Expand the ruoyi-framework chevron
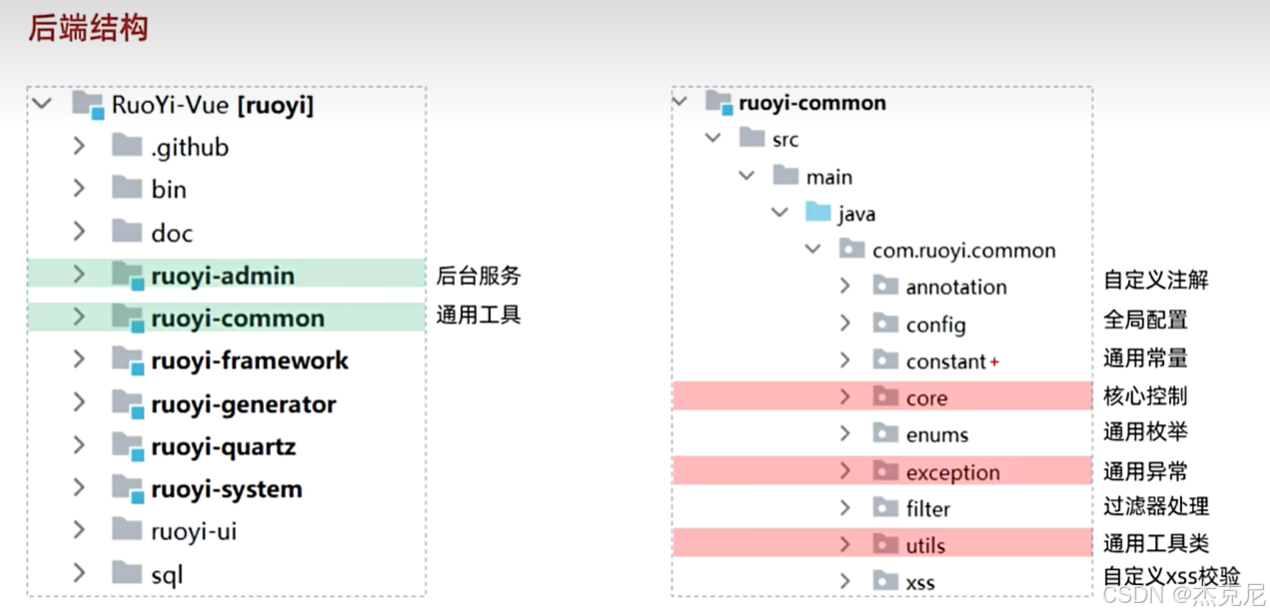The width and height of the screenshot is (1270, 616). (79, 360)
